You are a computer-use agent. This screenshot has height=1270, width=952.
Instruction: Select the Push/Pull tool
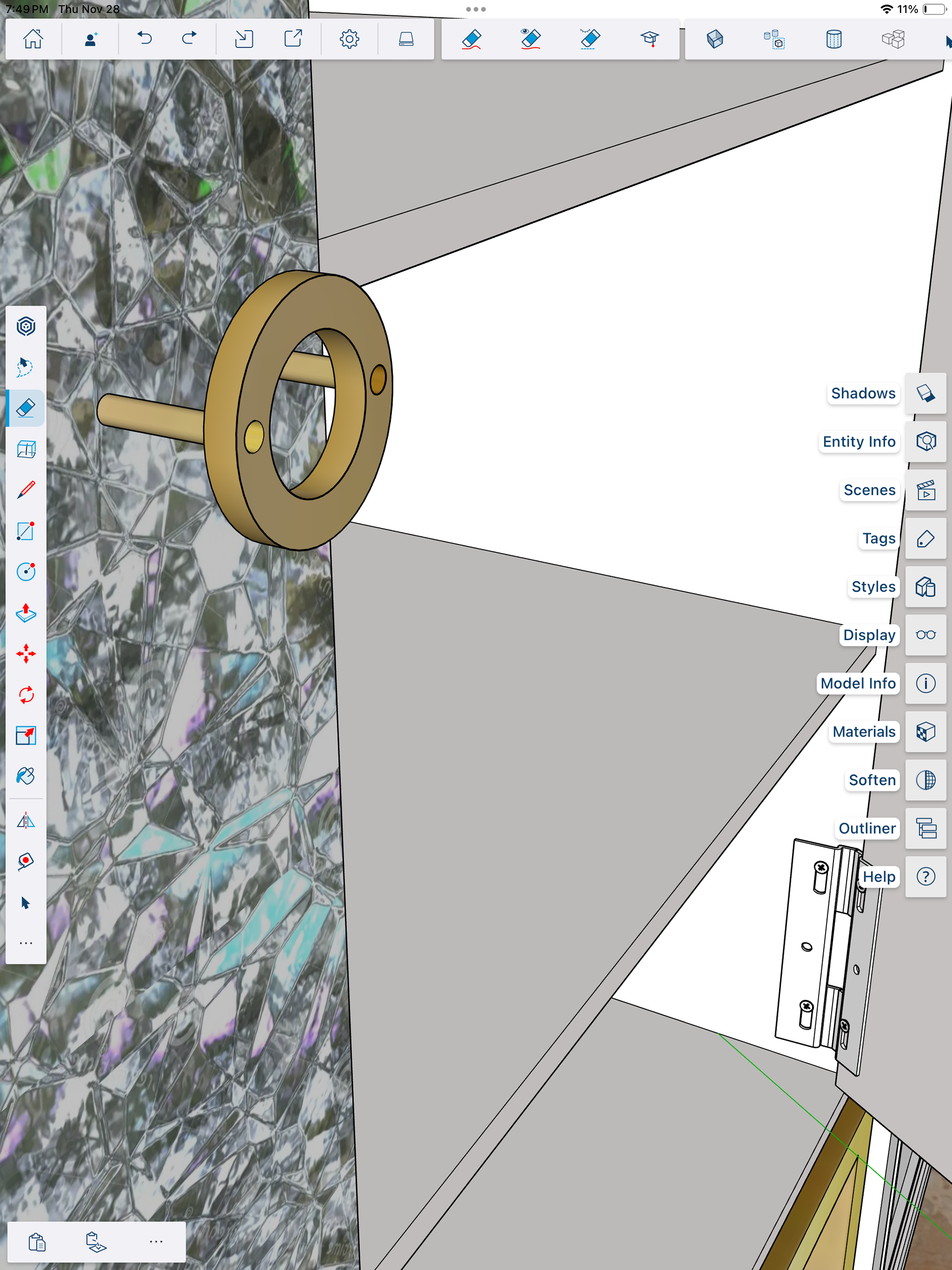26,613
